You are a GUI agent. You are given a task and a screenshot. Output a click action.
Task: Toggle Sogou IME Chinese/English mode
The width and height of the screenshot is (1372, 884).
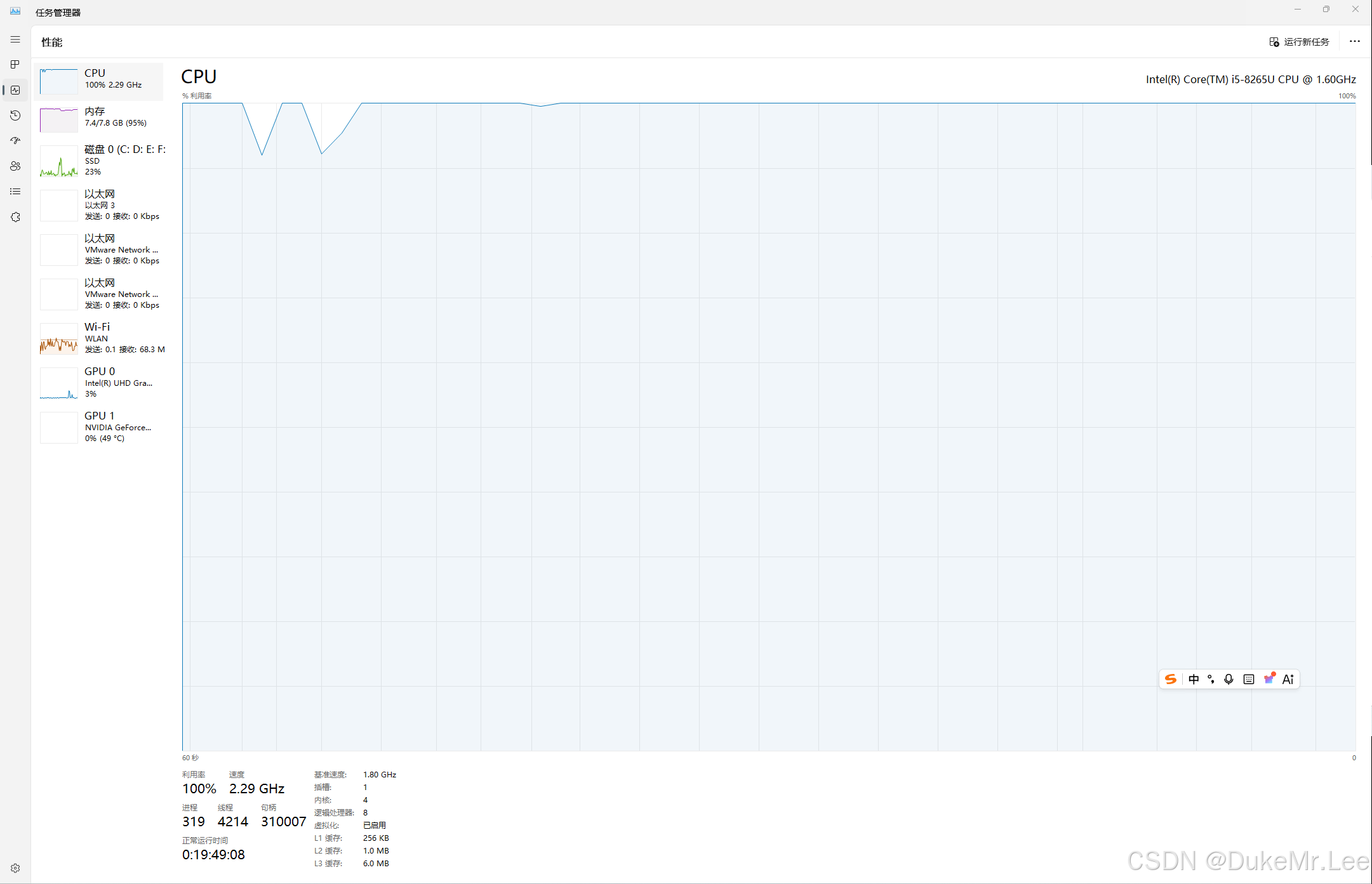[x=1194, y=679]
